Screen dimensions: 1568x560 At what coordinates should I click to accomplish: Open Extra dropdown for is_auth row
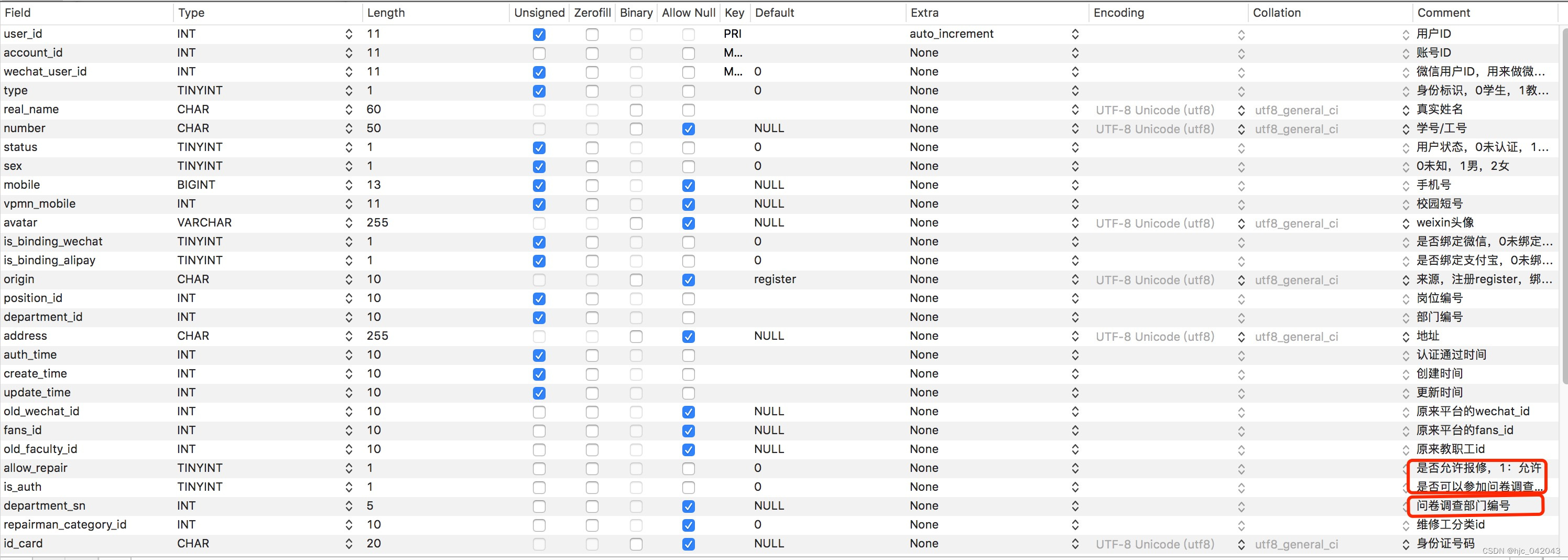point(1075,488)
